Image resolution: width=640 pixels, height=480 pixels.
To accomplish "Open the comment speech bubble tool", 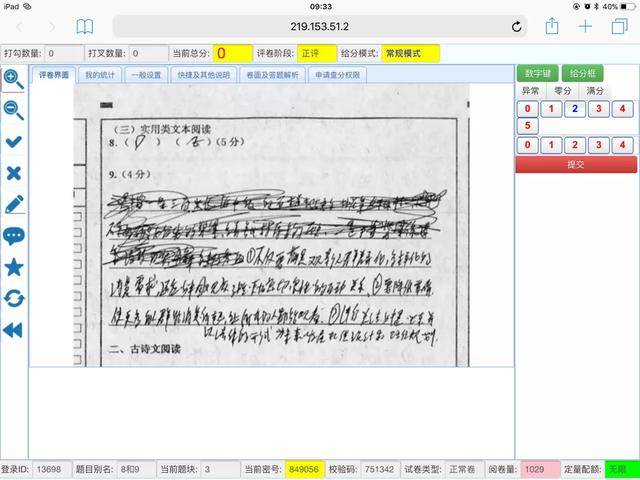I will click(14, 236).
